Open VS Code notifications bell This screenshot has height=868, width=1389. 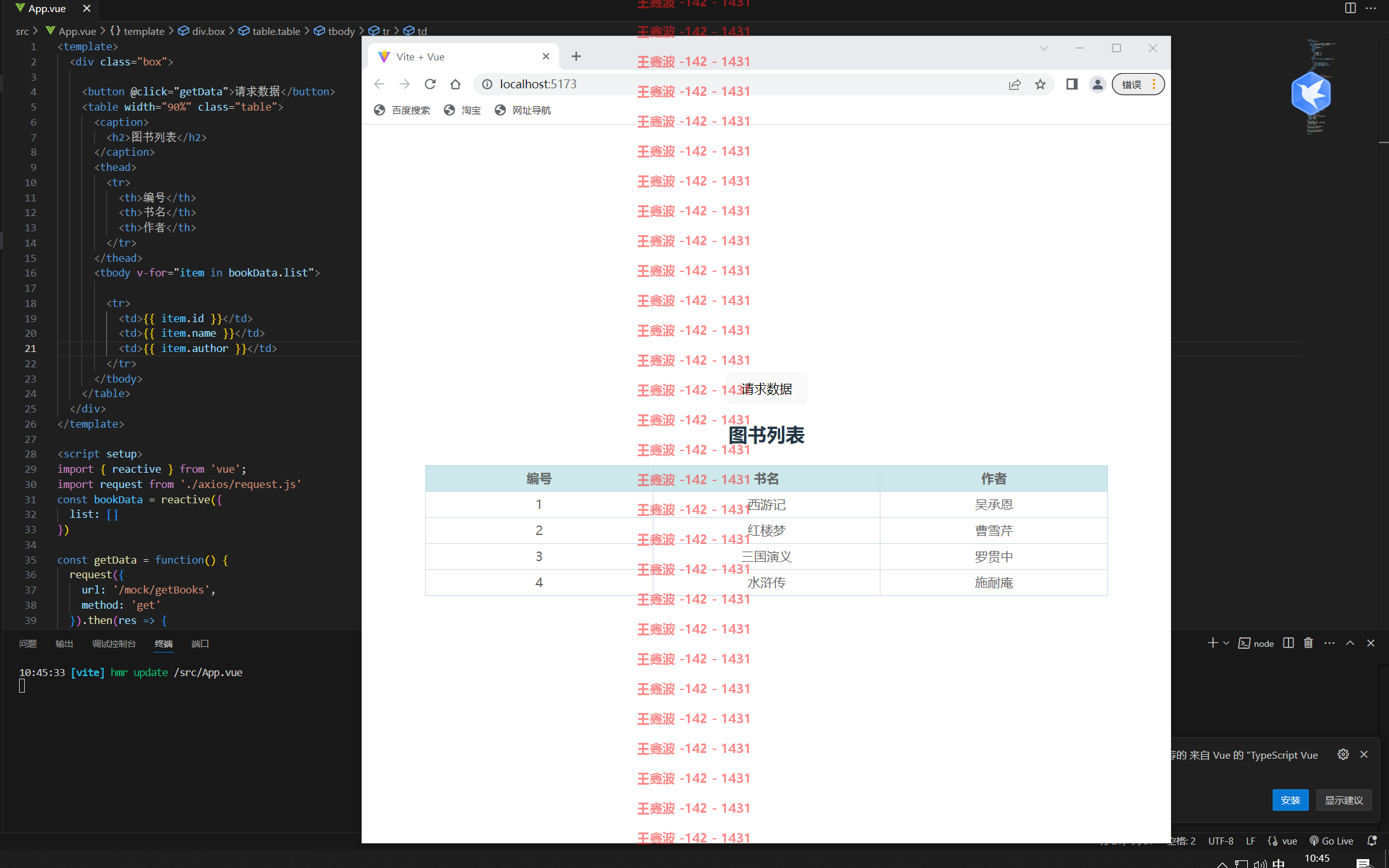pyautogui.click(x=1372, y=841)
